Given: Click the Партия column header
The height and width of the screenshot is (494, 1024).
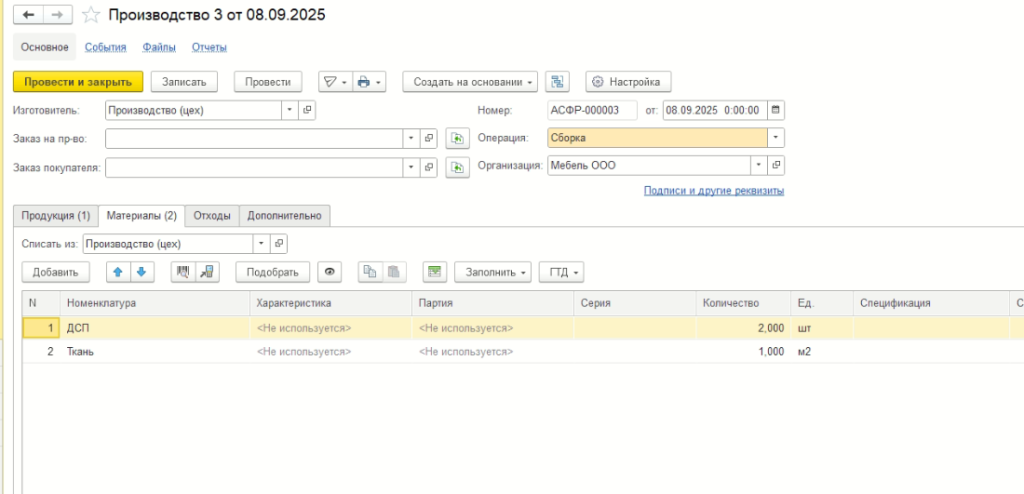Looking at the screenshot, I should point(492,303).
